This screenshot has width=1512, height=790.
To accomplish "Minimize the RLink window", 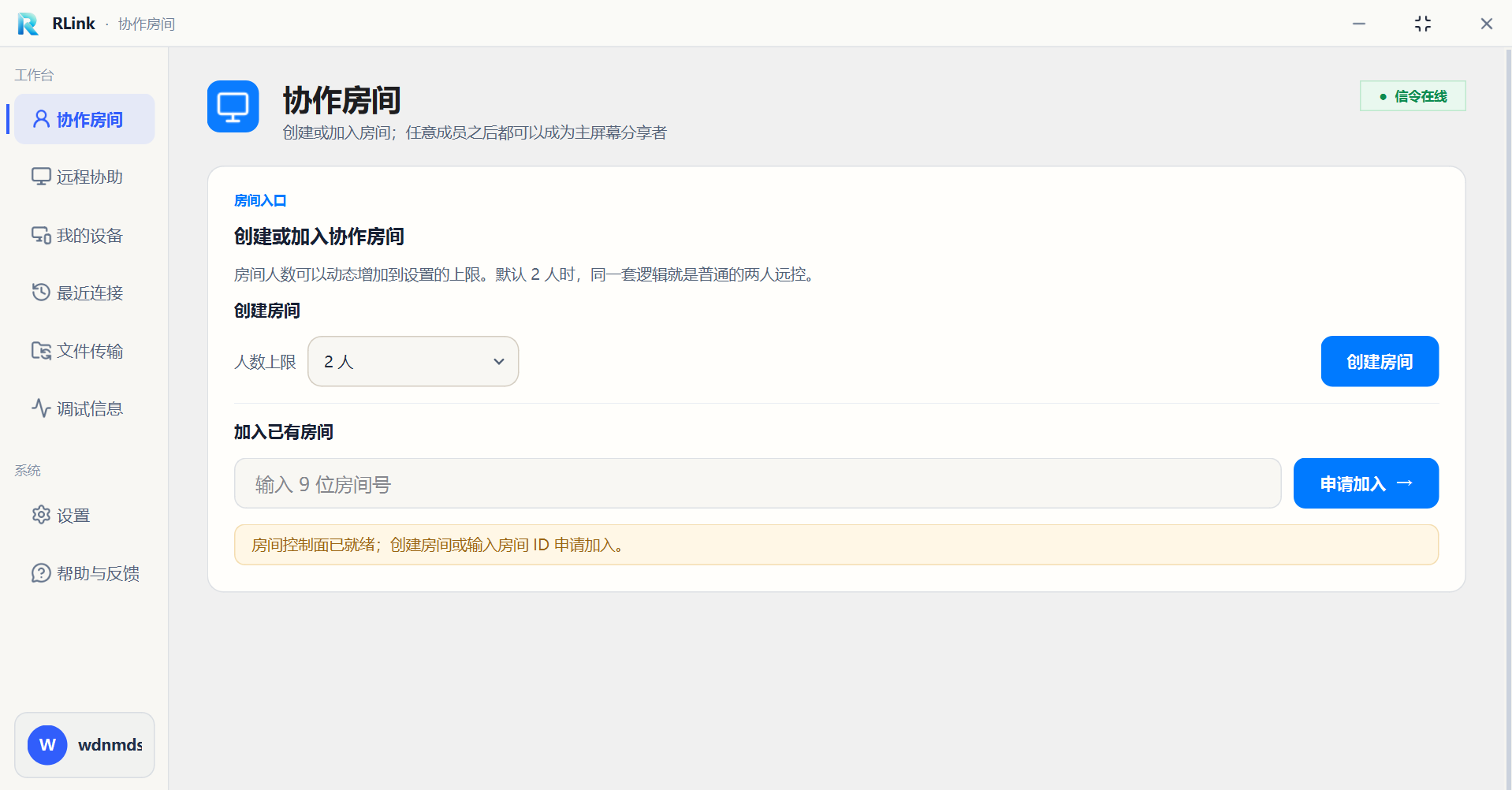I will (1359, 24).
